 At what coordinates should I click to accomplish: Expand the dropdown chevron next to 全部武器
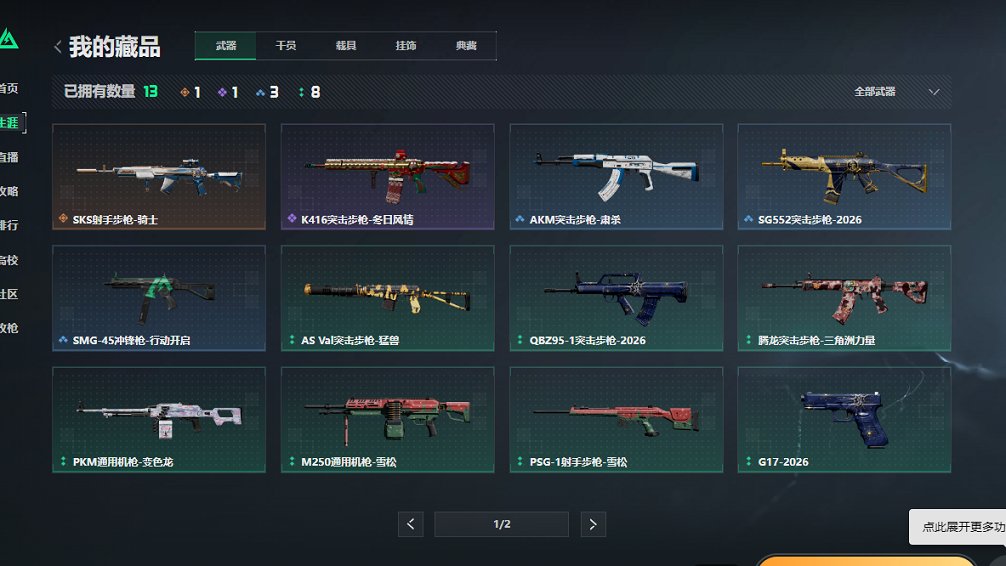(934, 92)
